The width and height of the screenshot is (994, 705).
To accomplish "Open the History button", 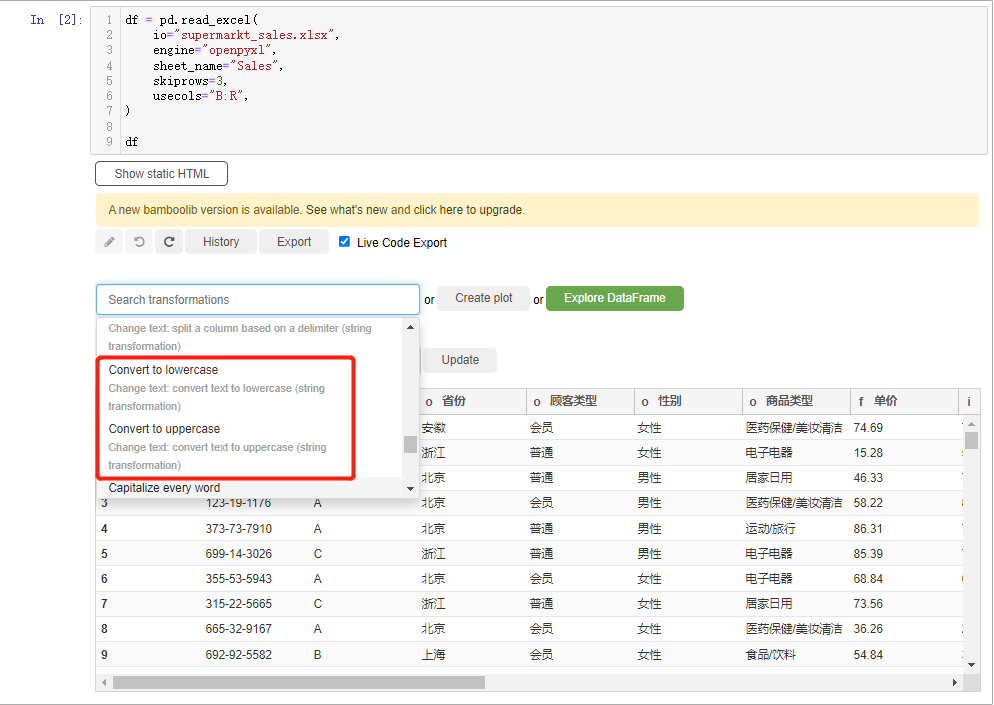I will tap(221, 242).
